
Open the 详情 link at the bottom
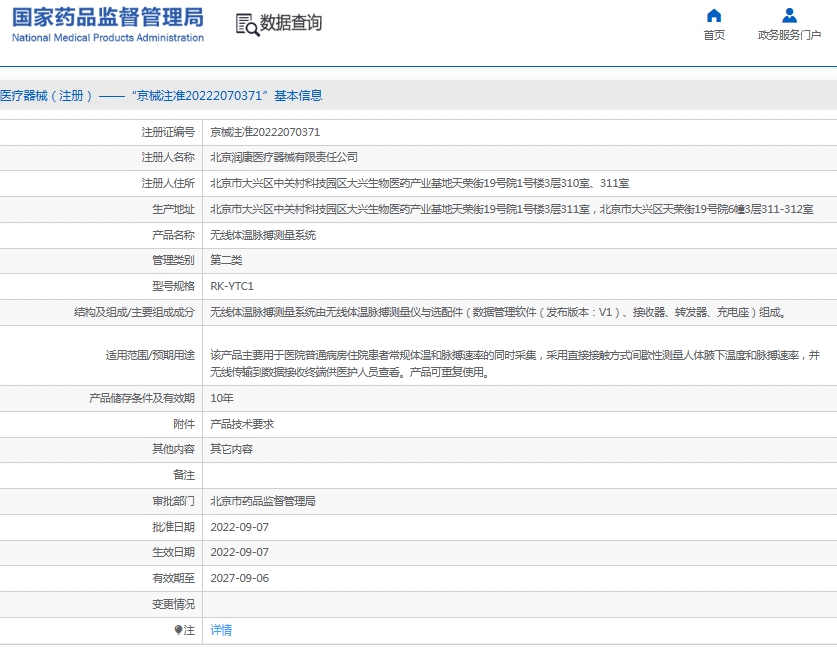(x=221, y=630)
